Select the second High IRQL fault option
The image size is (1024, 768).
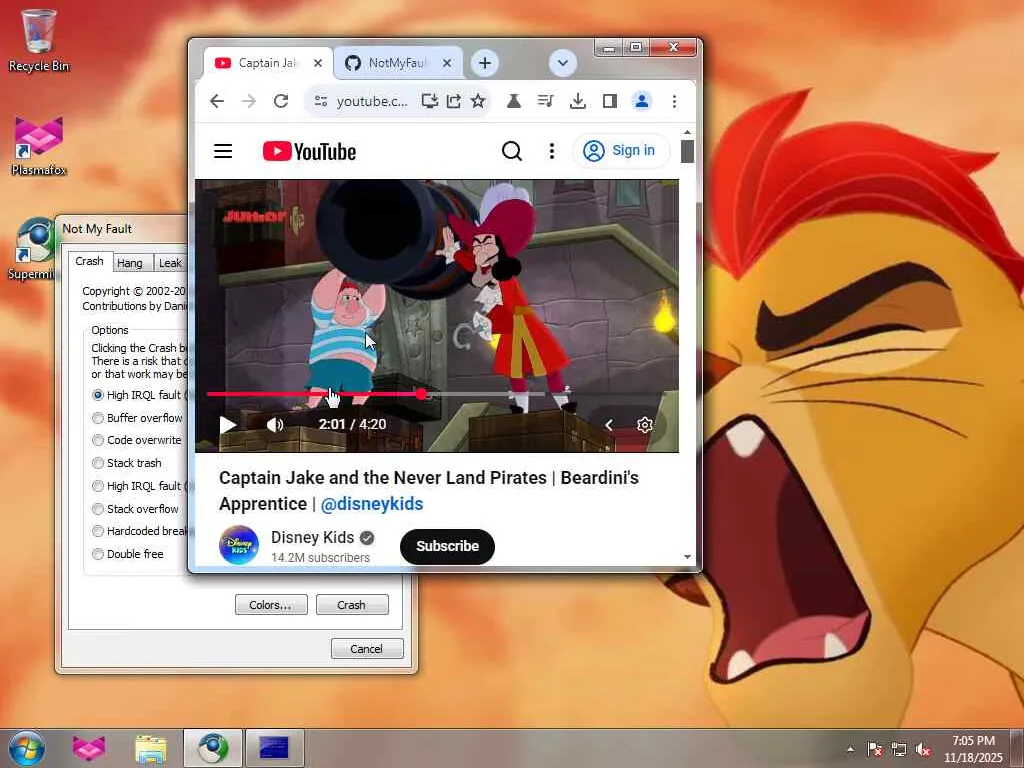tap(142, 486)
